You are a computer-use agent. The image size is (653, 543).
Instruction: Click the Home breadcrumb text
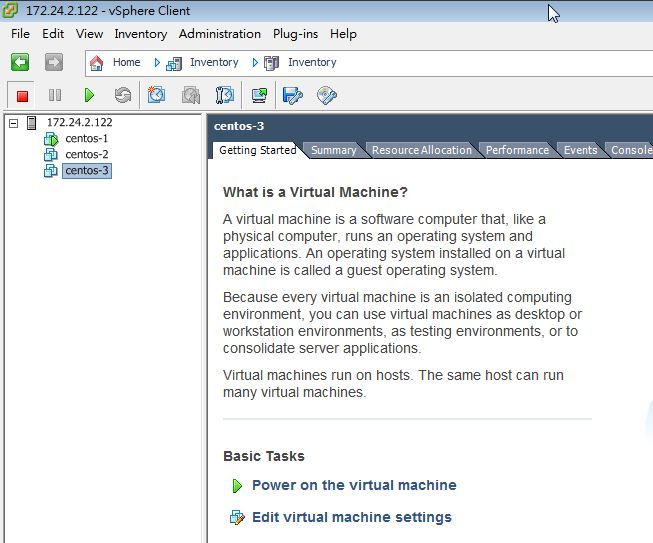(x=127, y=62)
